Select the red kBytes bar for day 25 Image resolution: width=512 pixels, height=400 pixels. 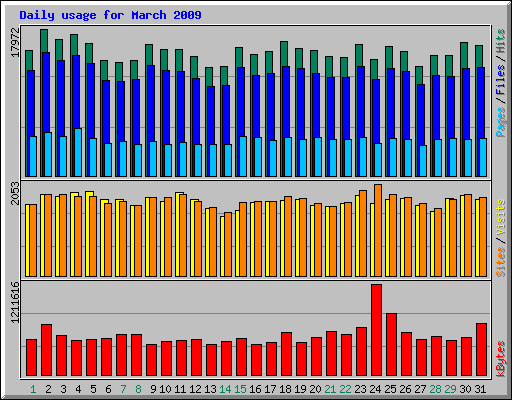click(392, 345)
